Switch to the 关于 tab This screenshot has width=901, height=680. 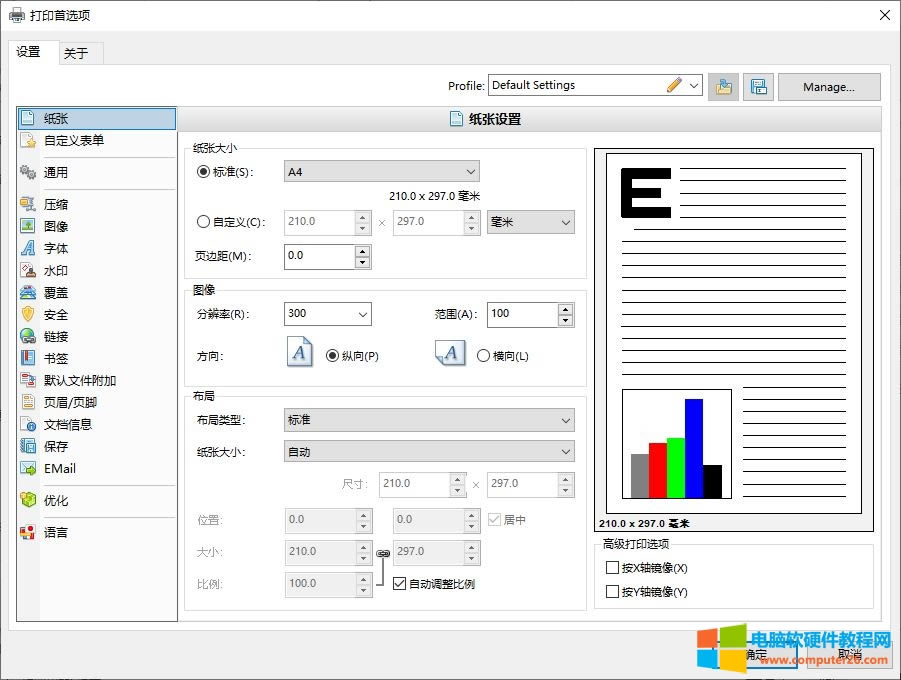[x=76, y=53]
